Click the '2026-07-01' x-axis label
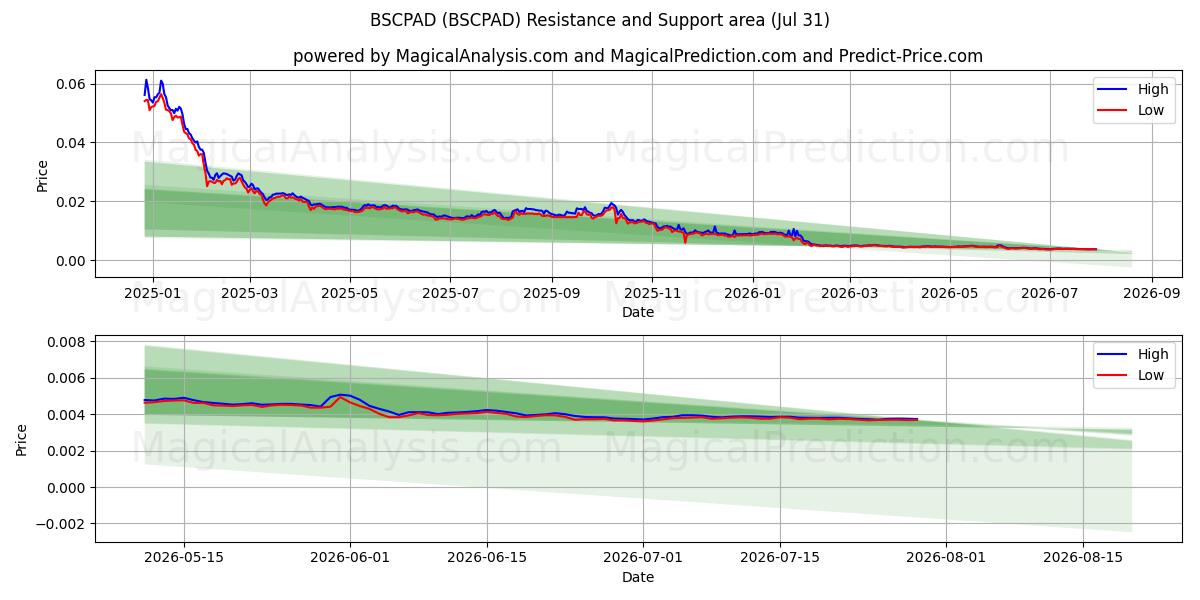This screenshot has height=600, width=1200. [x=645, y=559]
